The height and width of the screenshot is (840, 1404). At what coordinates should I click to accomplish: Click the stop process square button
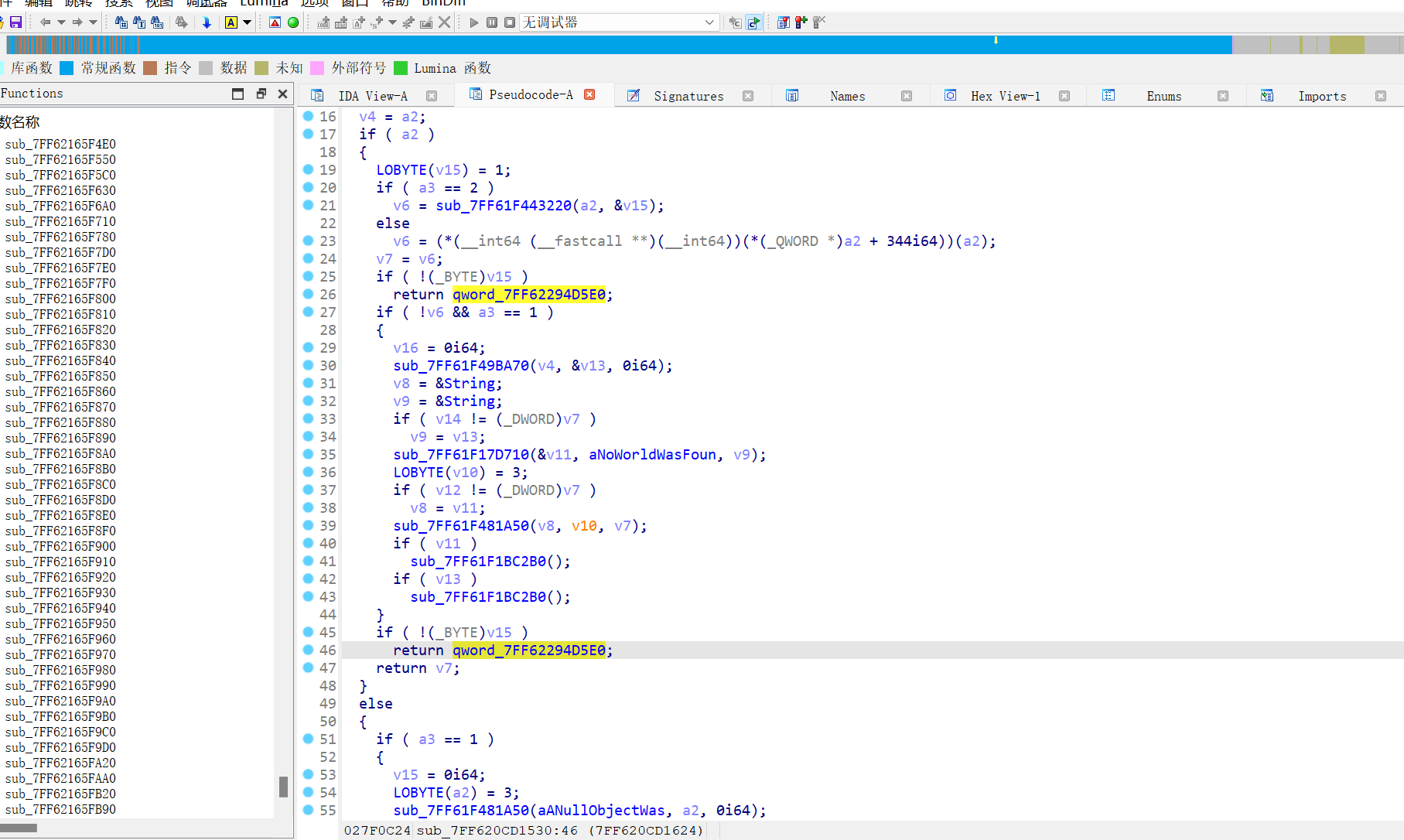click(x=510, y=22)
